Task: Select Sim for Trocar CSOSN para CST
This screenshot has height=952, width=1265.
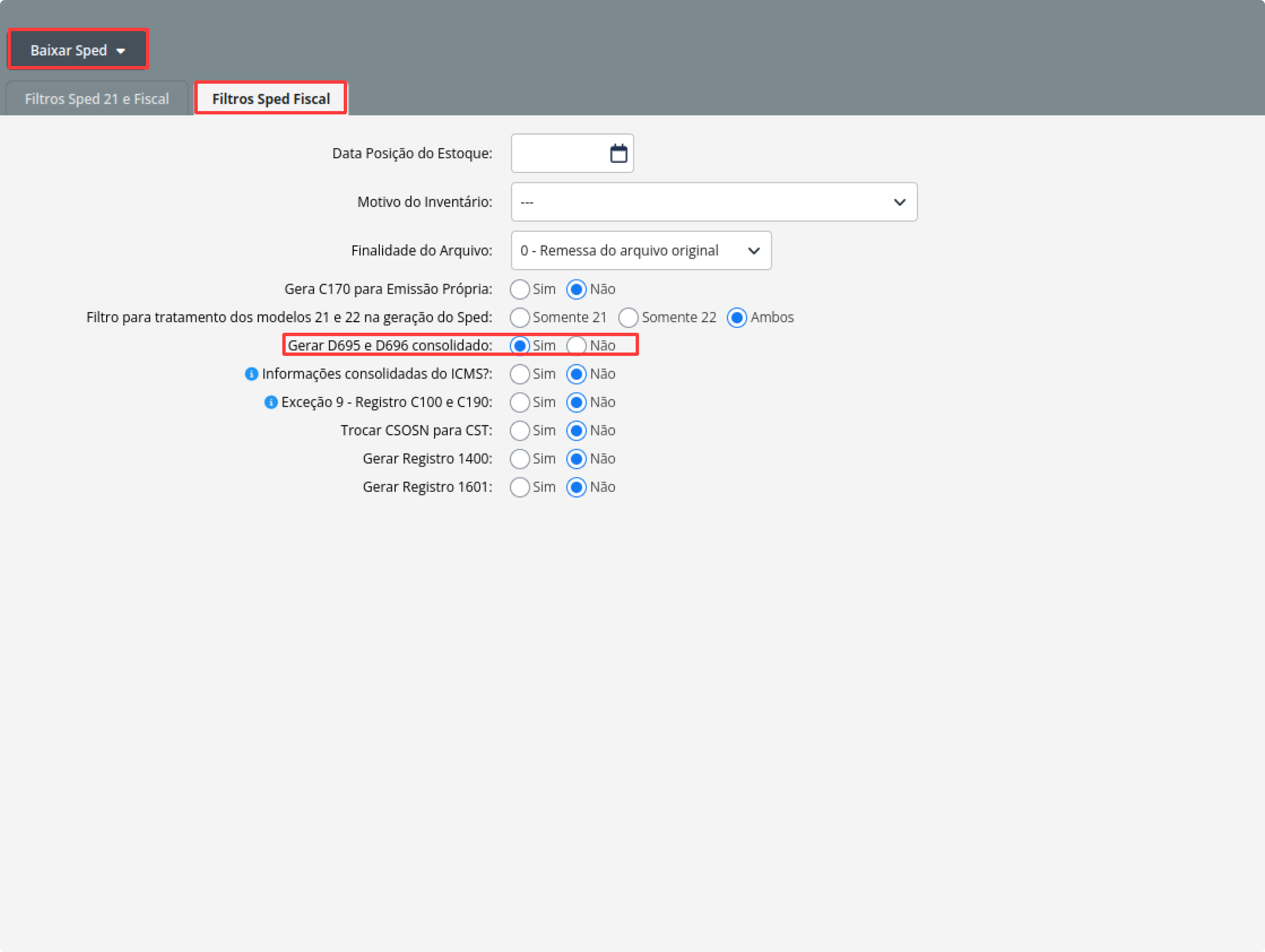Action: point(520,430)
